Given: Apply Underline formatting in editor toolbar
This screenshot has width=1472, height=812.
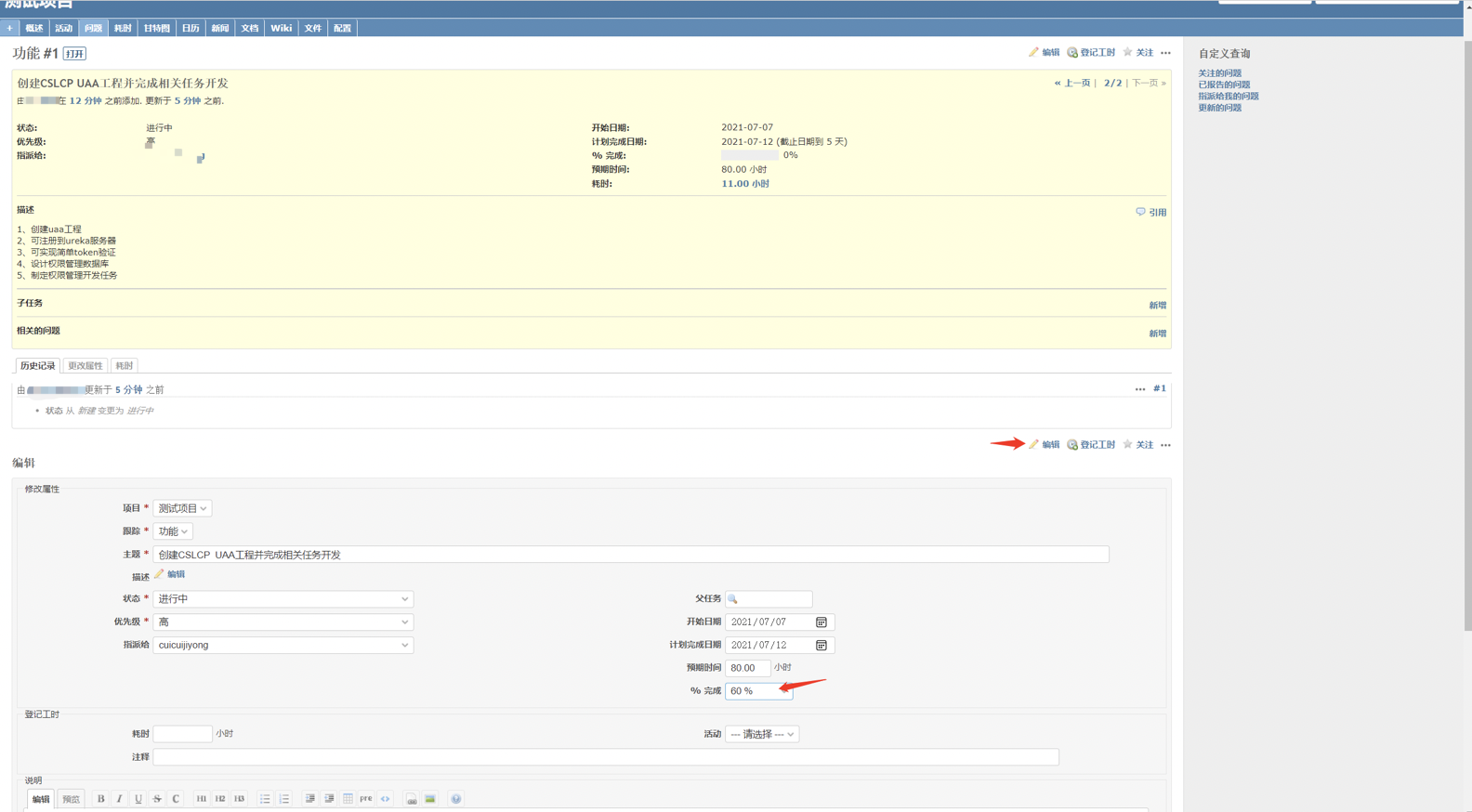Looking at the screenshot, I should tap(138, 799).
